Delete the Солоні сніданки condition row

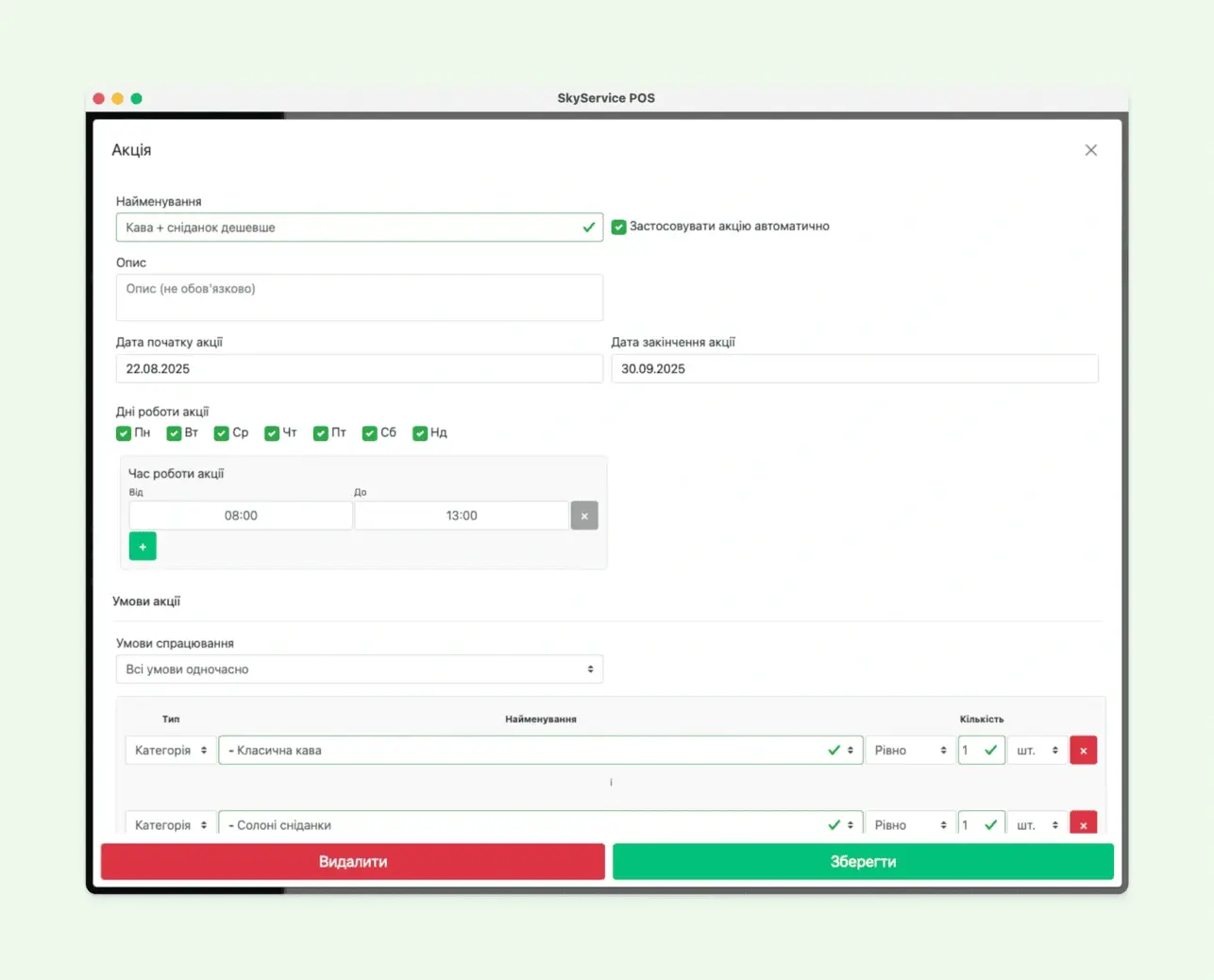pos(1083,823)
